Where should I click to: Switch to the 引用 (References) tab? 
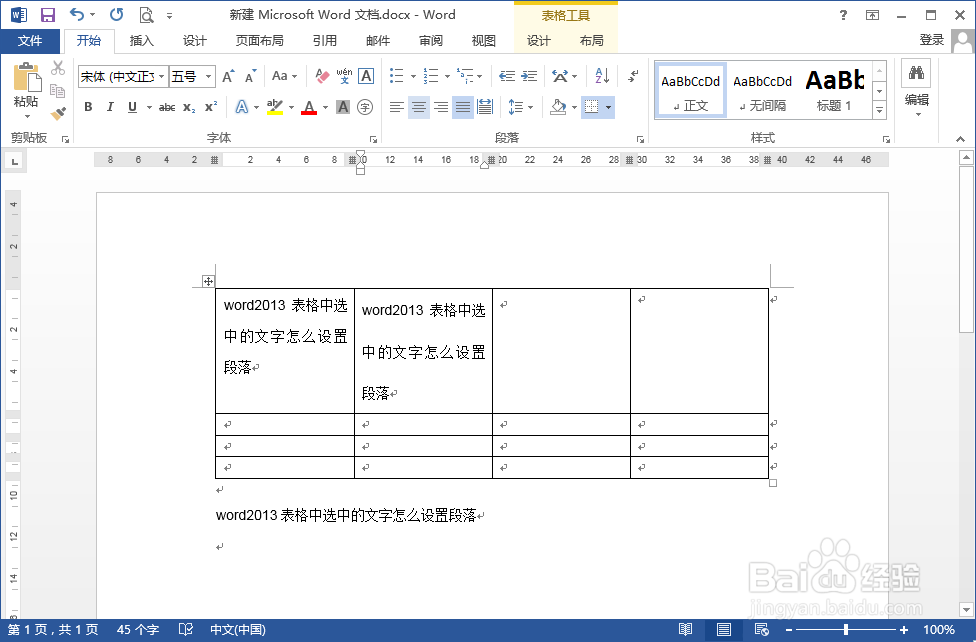(325, 41)
